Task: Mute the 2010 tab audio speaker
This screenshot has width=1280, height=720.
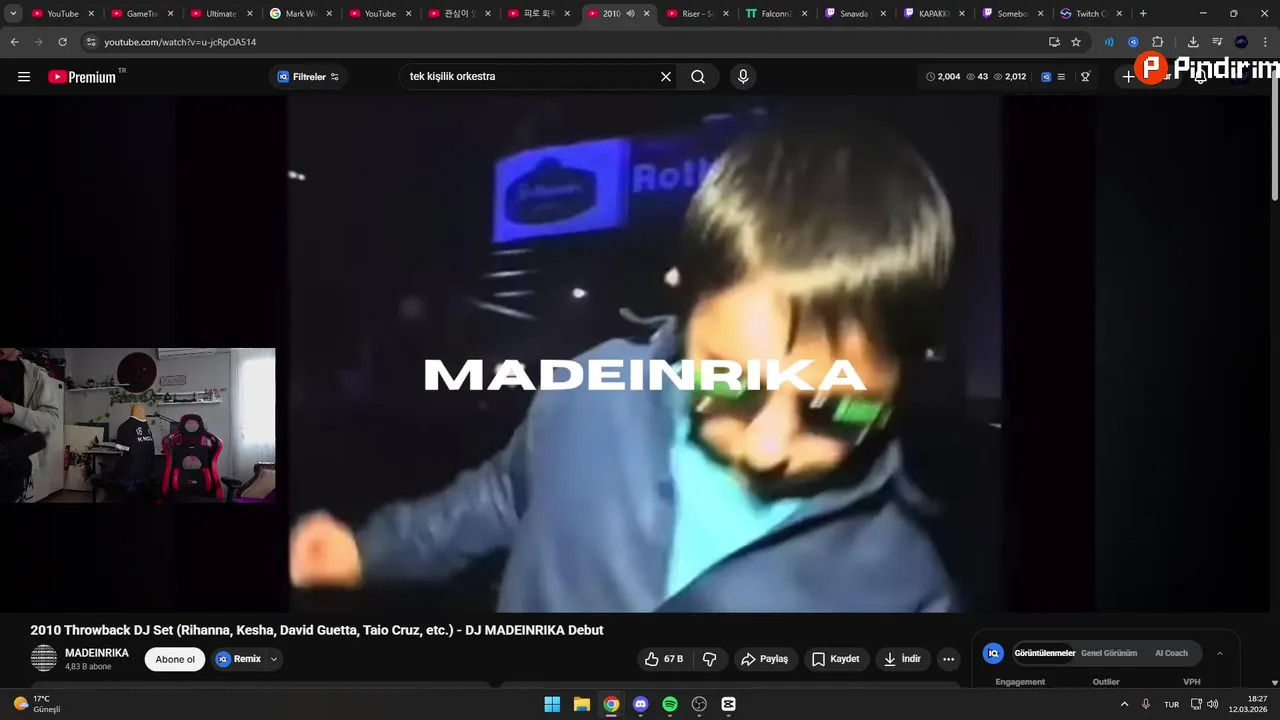Action: (630, 14)
